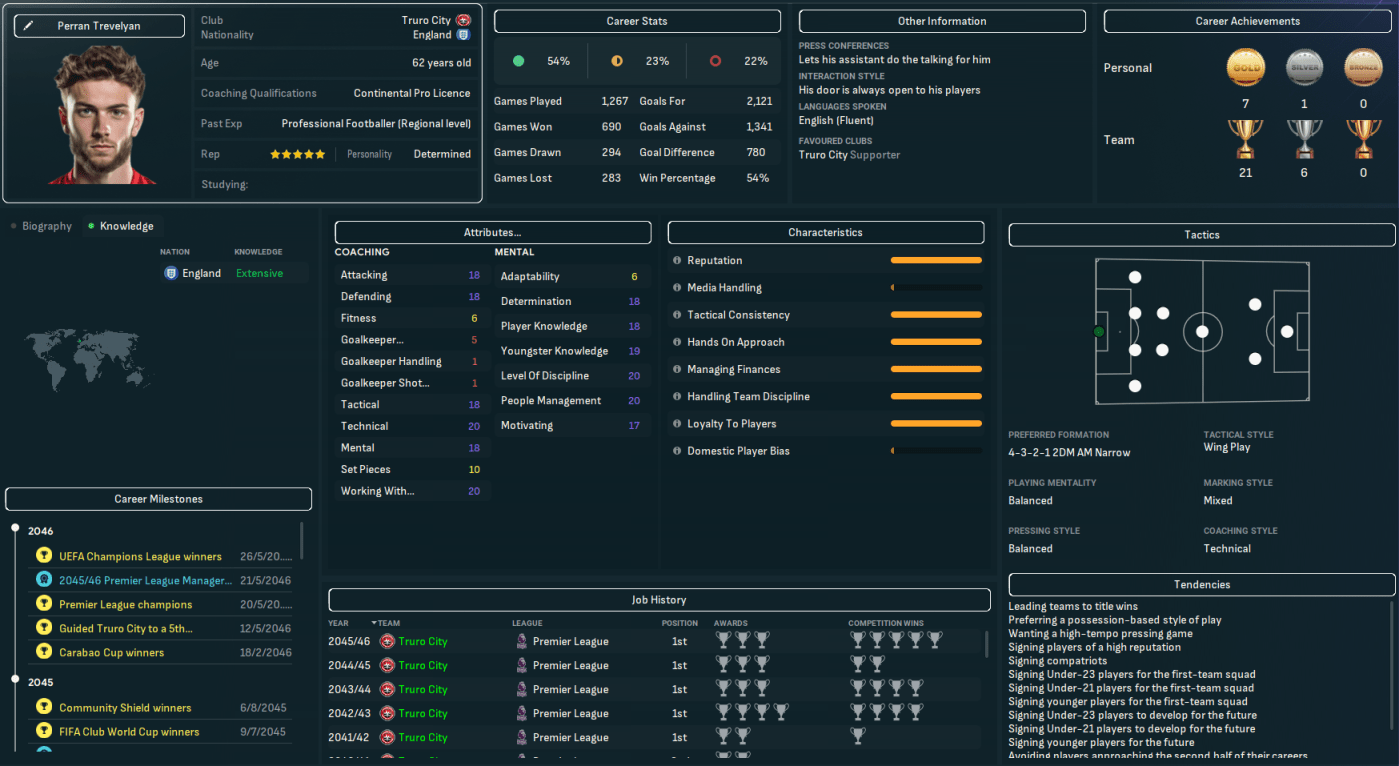The height and width of the screenshot is (766, 1399).
Task: Click the Personal gold medal icon
Action: [1245, 68]
